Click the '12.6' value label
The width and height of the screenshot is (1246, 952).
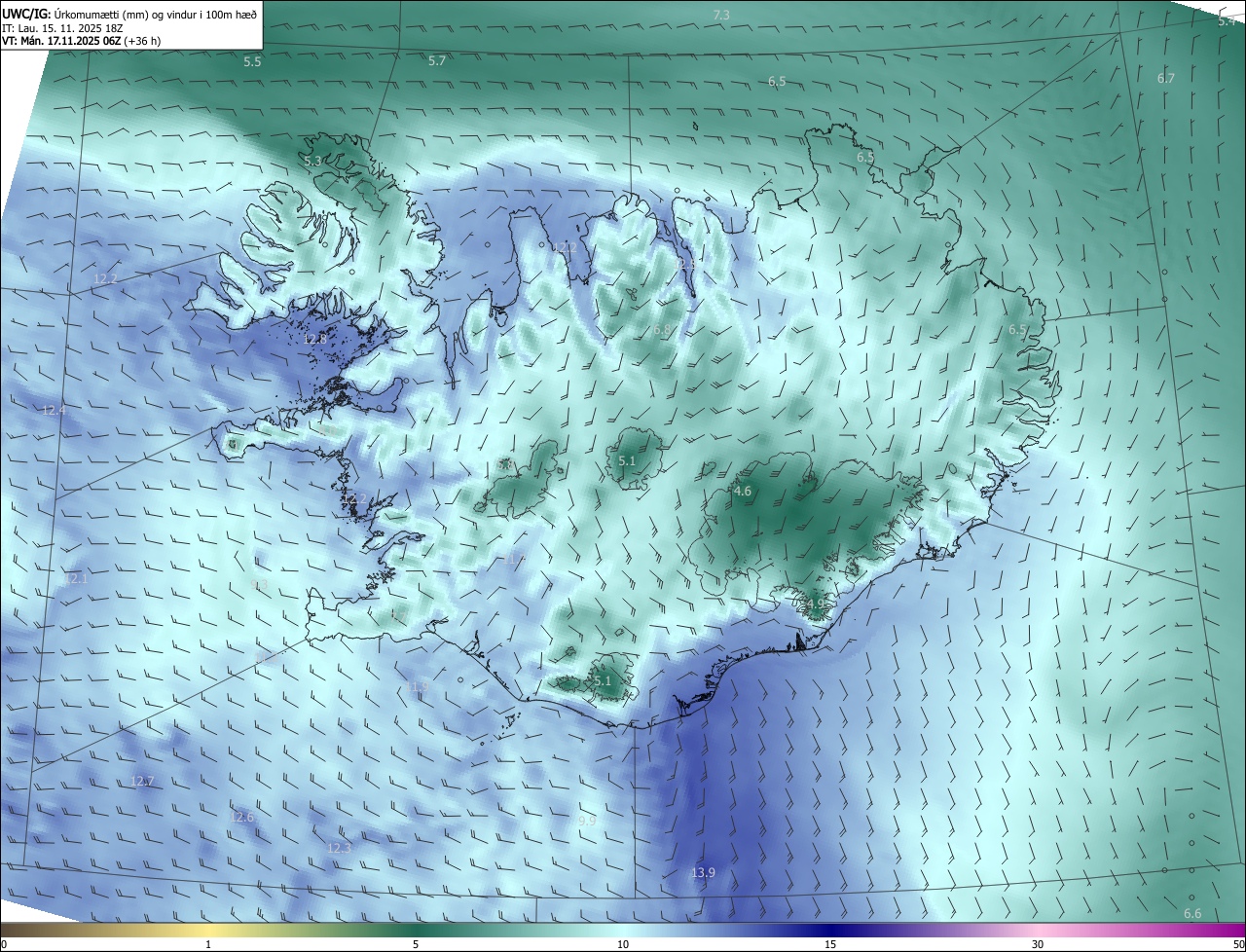point(241,817)
